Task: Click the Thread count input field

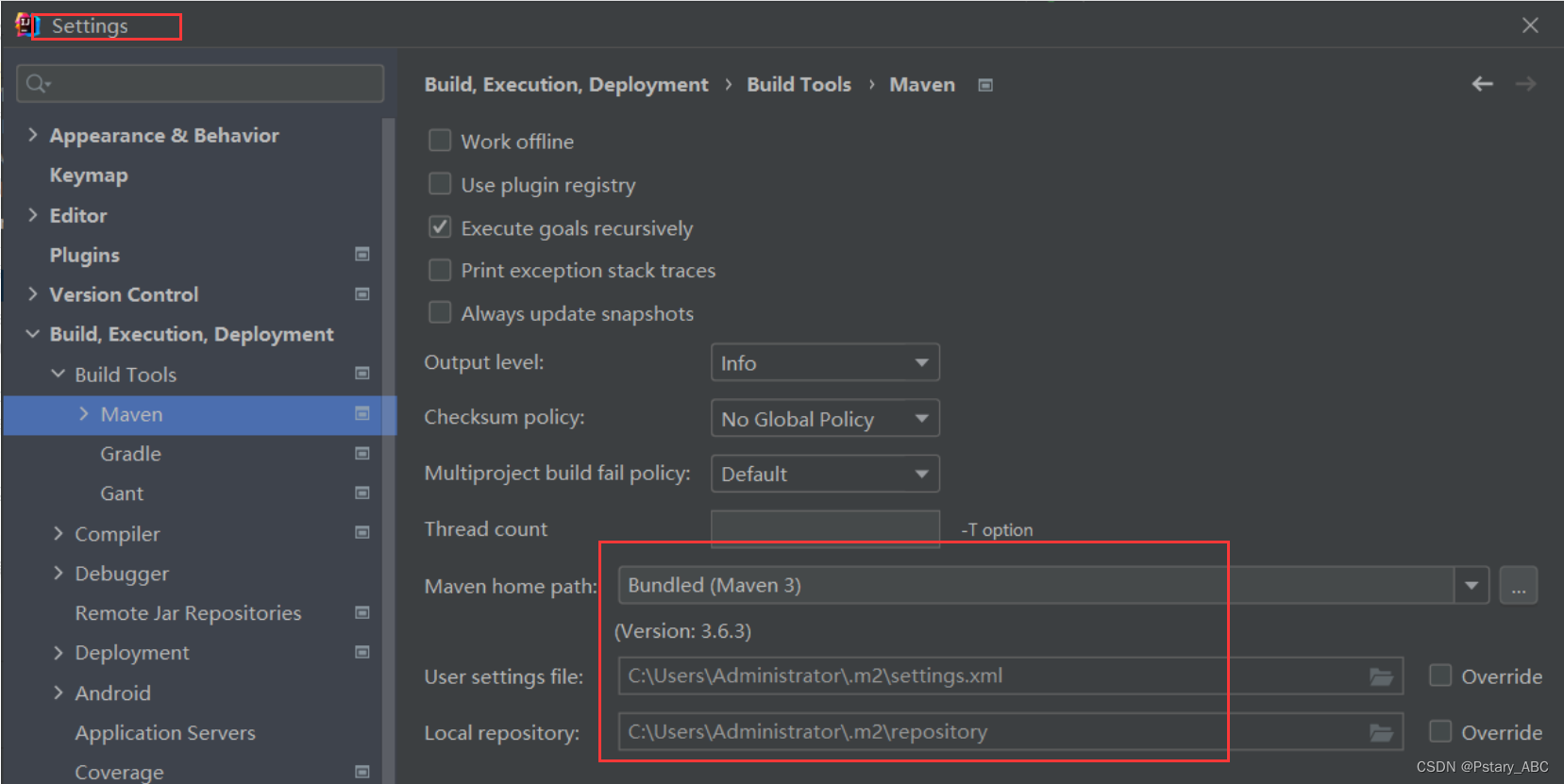Action: click(x=825, y=529)
